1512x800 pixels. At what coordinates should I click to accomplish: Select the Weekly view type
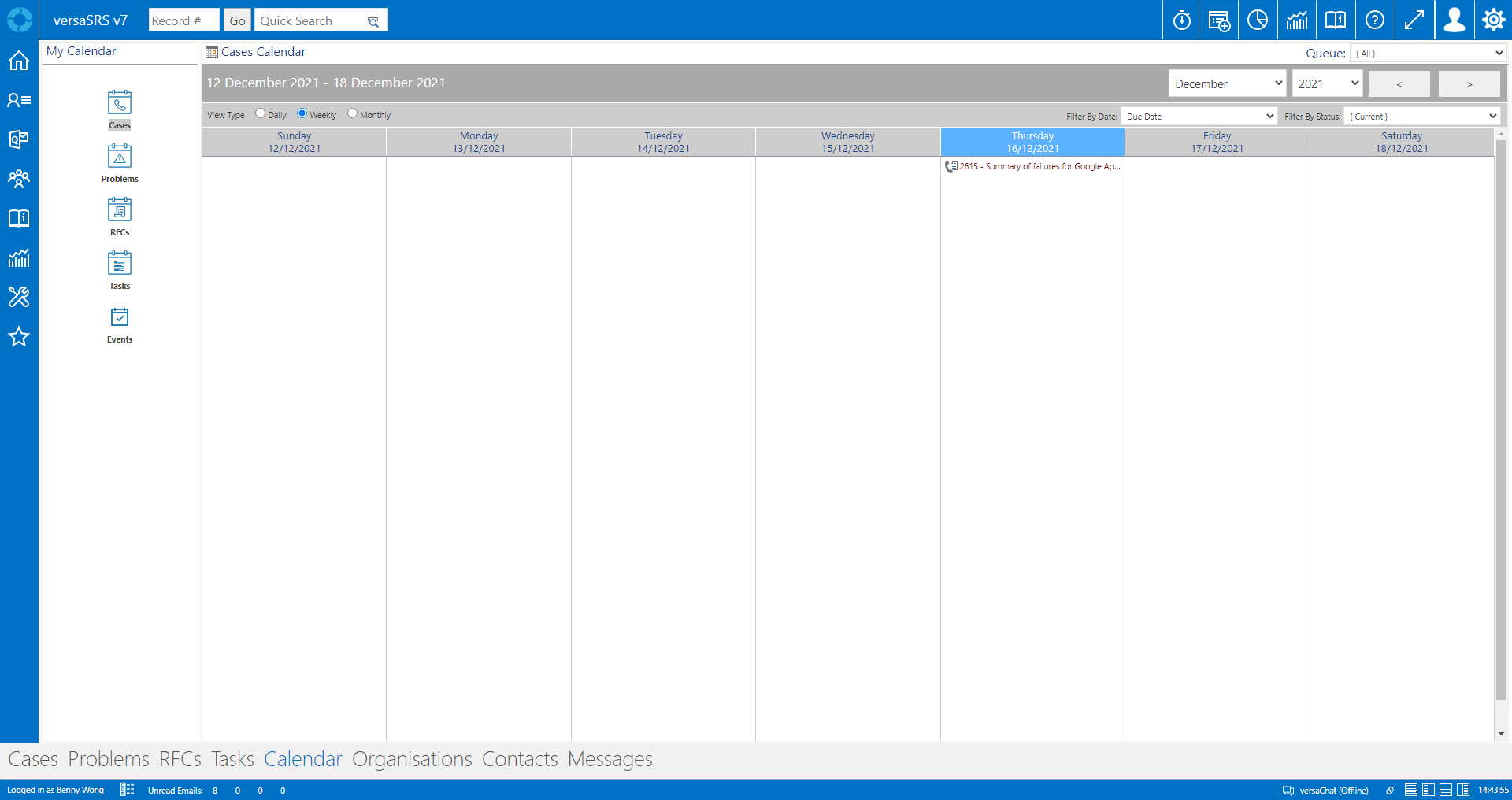coord(302,113)
